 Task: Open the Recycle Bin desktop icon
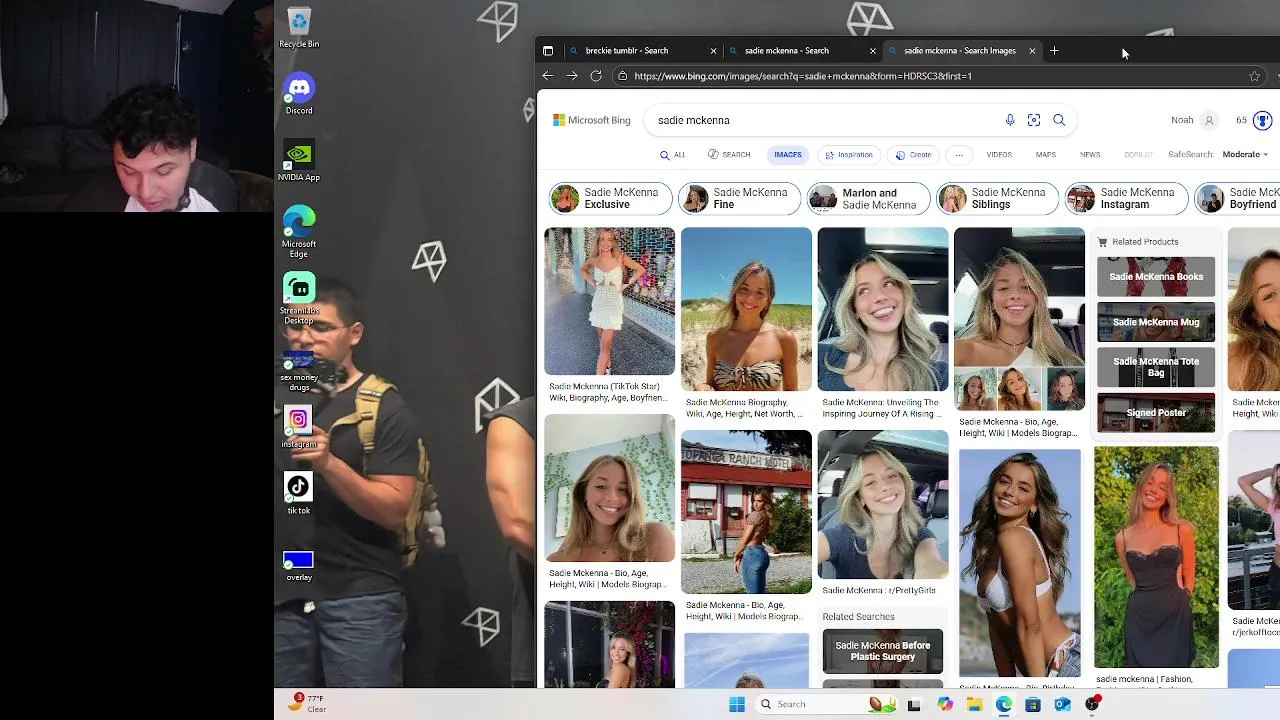click(x=298, y=27)
